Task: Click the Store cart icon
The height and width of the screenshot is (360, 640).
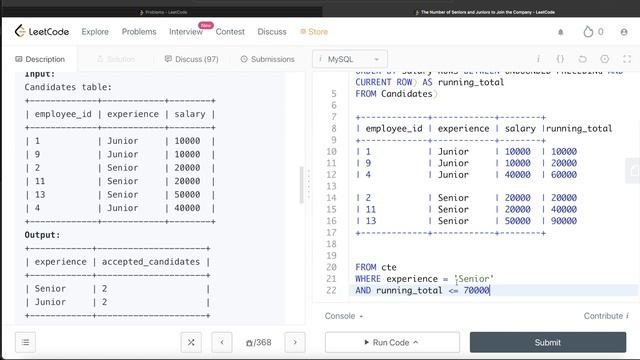Action: (303, 31)
